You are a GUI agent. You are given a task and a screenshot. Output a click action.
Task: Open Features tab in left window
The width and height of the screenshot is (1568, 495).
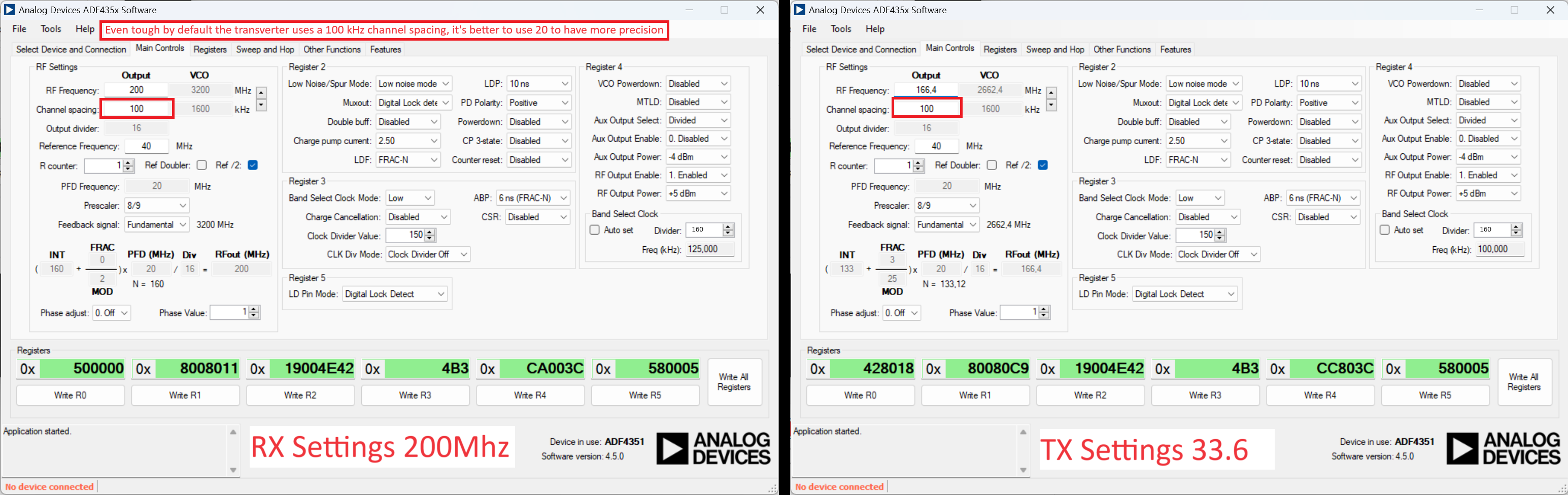[x=385, y=49]
